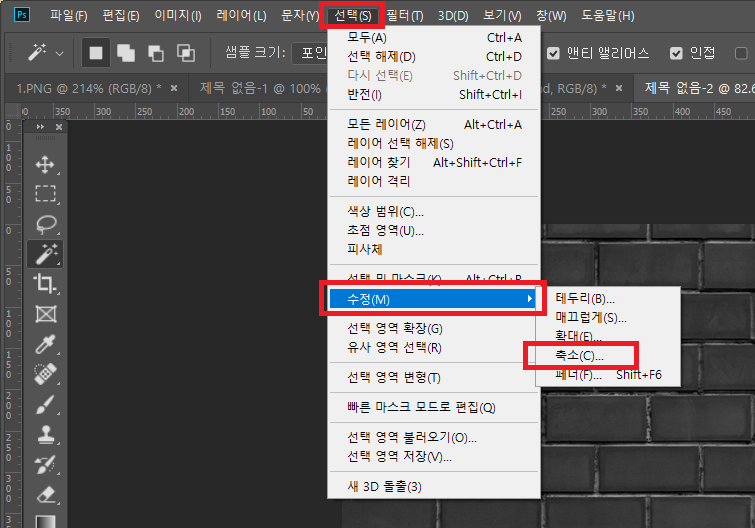Click 축소(C)... in the submenu
Image resolution: width=755 pixels, height=528 pixels.
[x=579, y=356]
